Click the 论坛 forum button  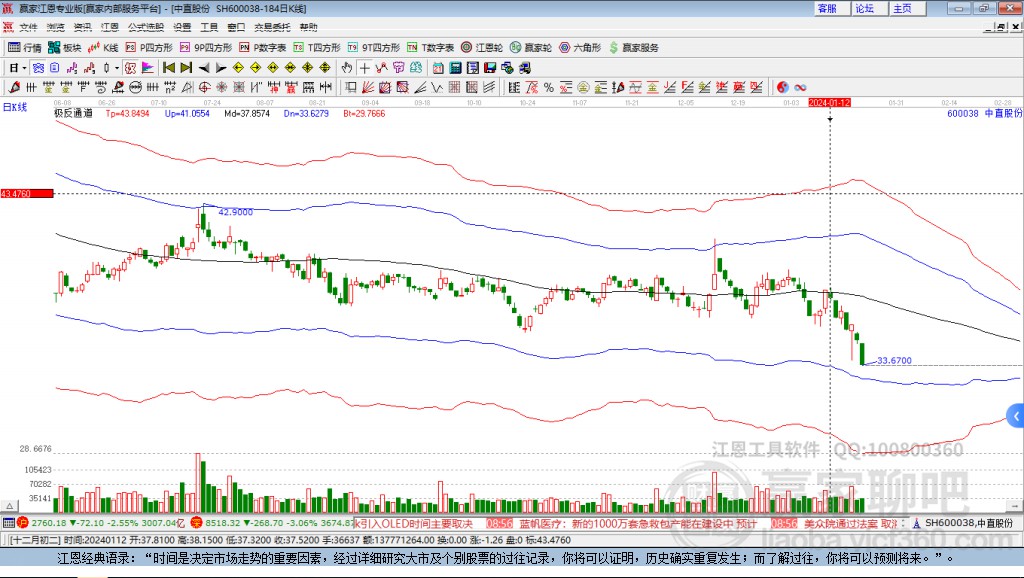coord(864,8)
